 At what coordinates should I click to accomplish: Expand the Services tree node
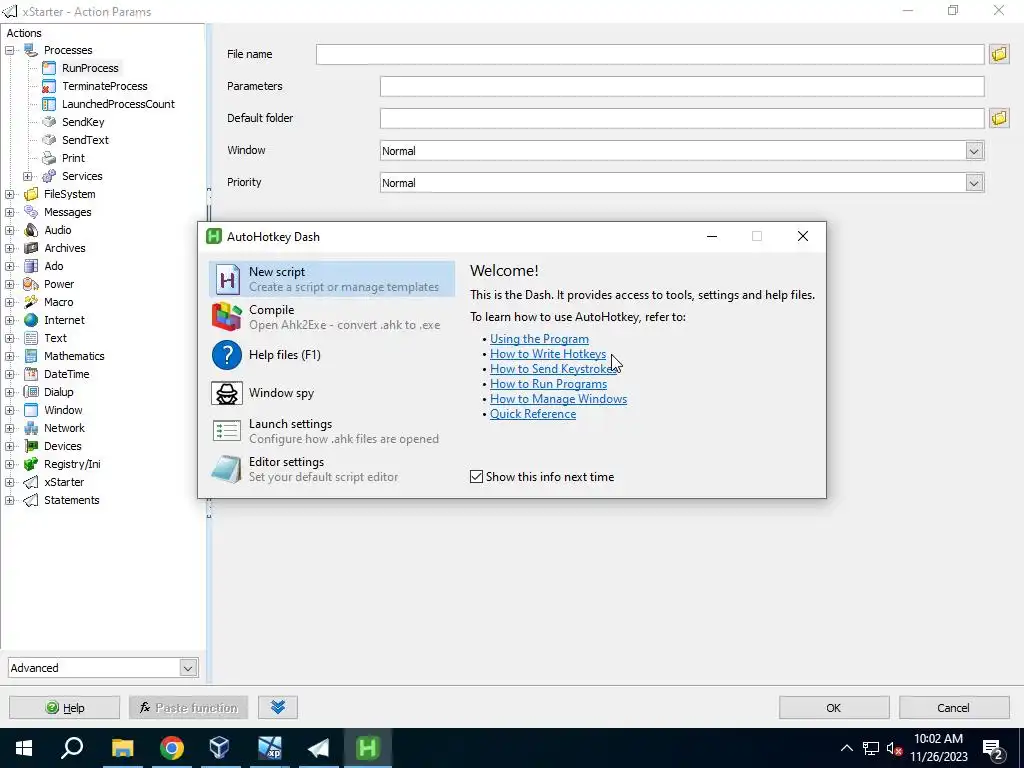[x=27, y=176]
